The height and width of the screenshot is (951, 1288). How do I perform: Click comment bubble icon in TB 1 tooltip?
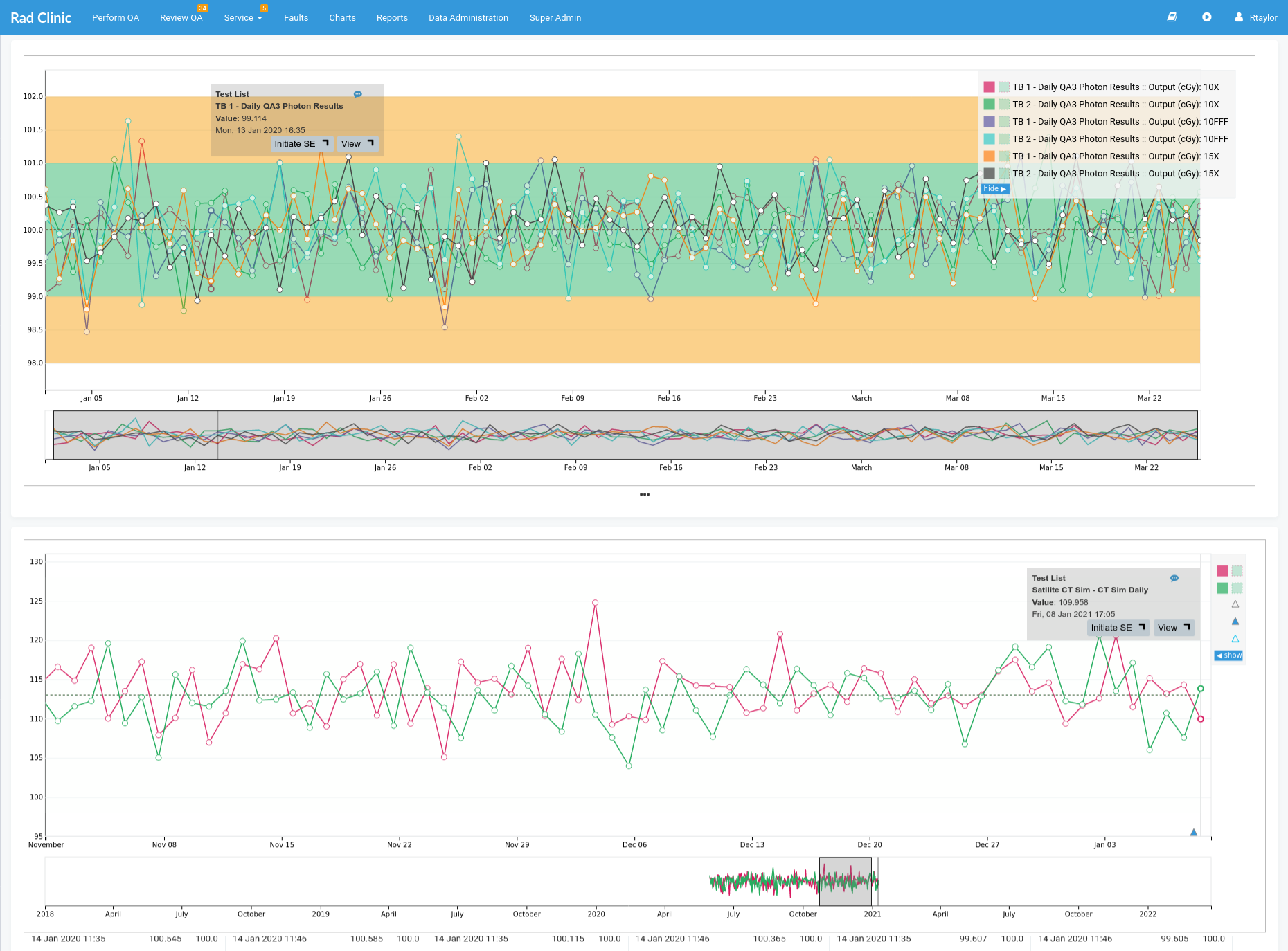[358, 94]
